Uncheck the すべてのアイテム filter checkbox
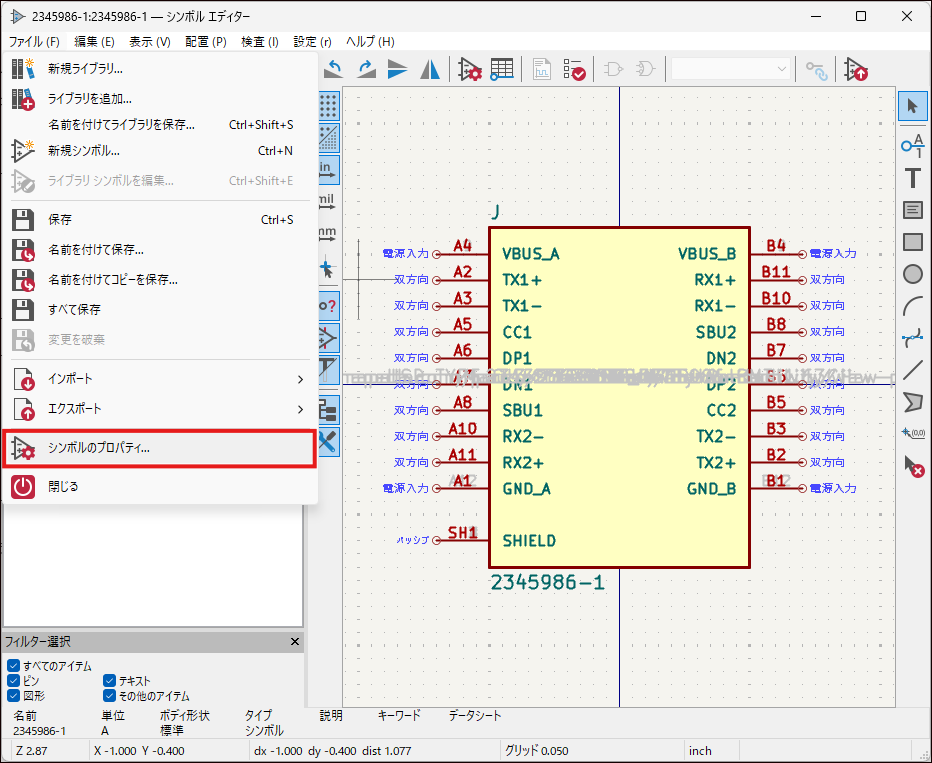The height and width of the screenshot is (763, 932). pyautogui.click(x=13, y=666)
